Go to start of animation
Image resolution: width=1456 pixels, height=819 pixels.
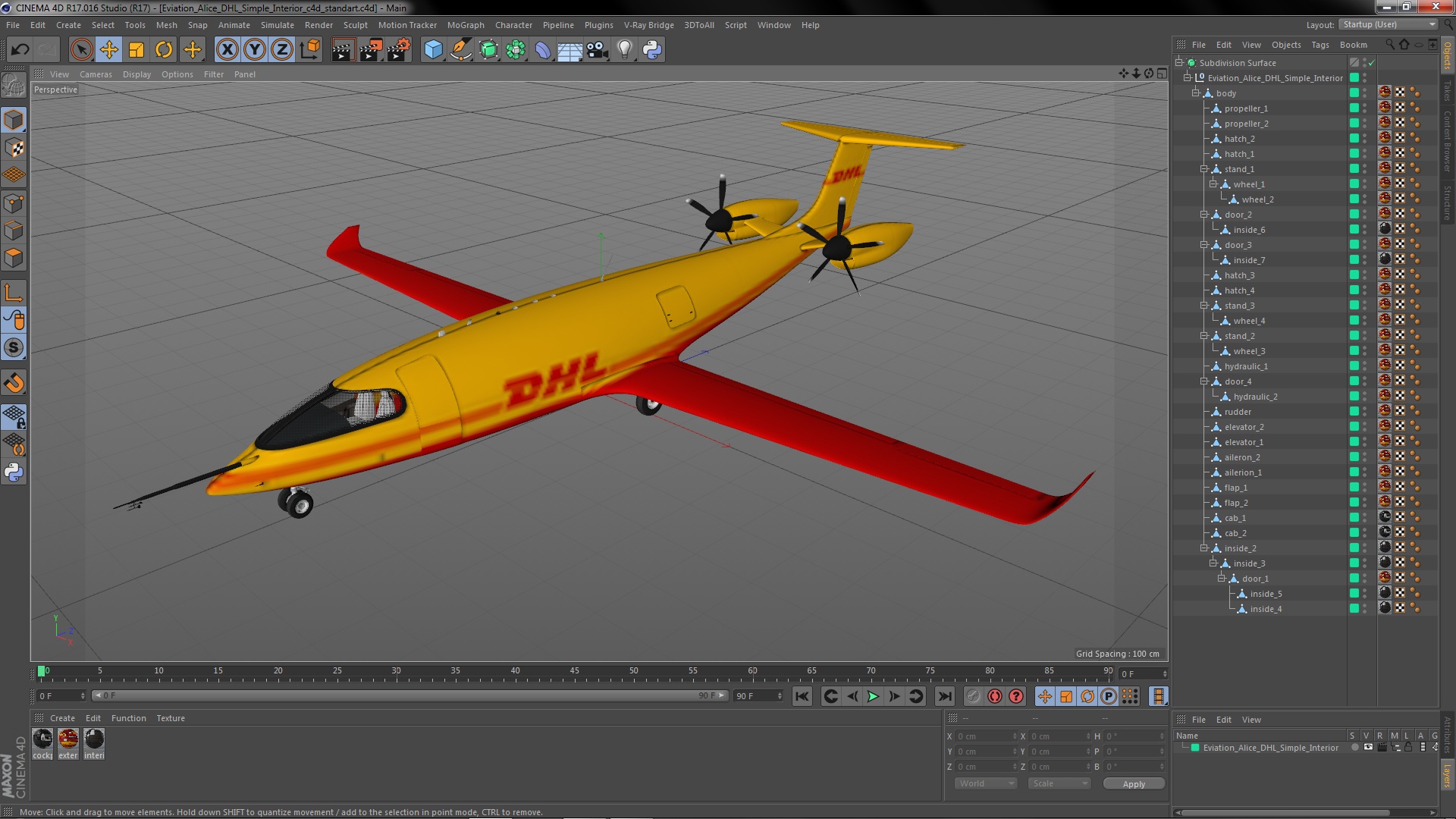point(802,696)
